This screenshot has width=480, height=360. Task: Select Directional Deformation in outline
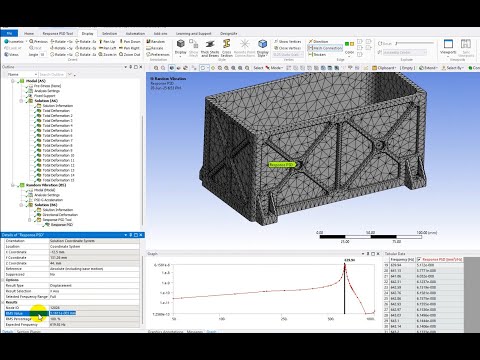(60, 215)
